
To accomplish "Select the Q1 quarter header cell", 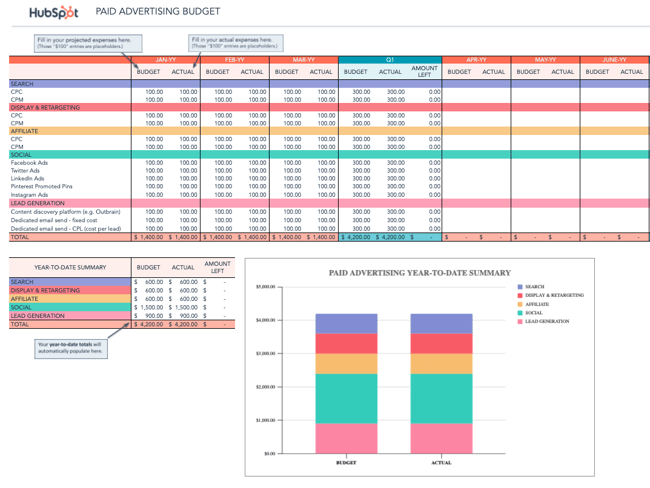I will pyautogui.click(x=390, y=60).
